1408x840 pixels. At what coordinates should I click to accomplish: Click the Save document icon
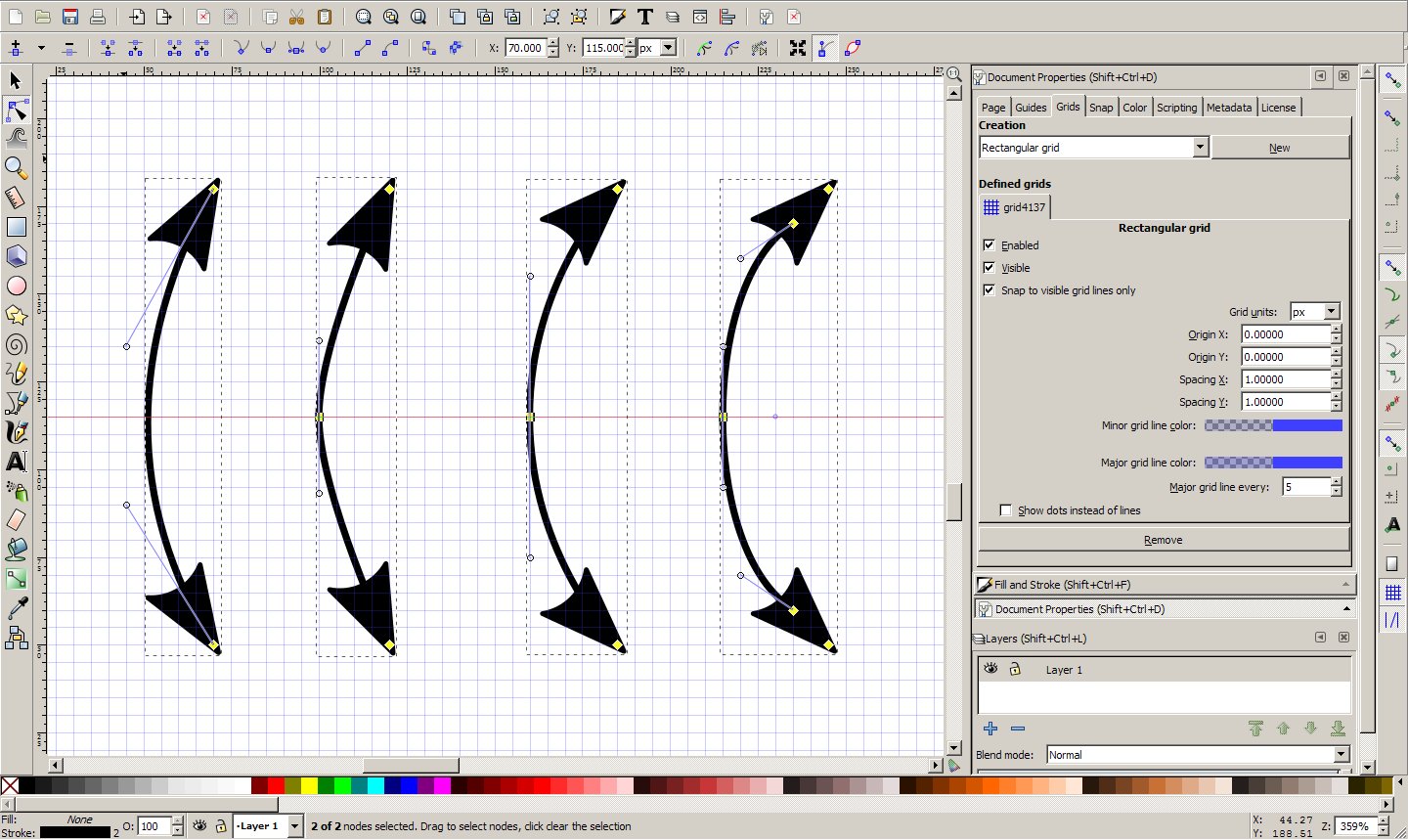click(x=70, y=17)
